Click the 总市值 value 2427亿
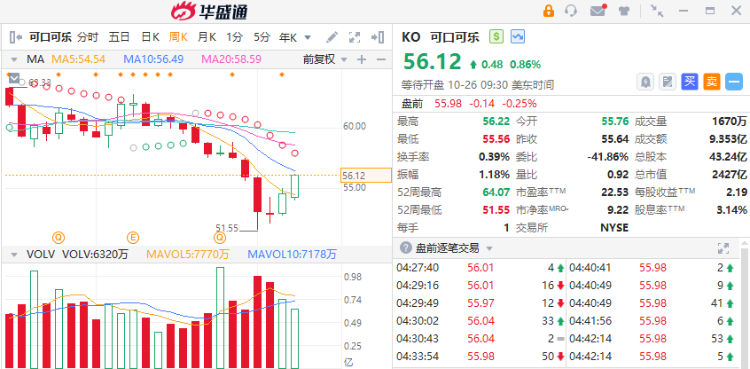Screen dimensions: 750x369 pos(730,174)
